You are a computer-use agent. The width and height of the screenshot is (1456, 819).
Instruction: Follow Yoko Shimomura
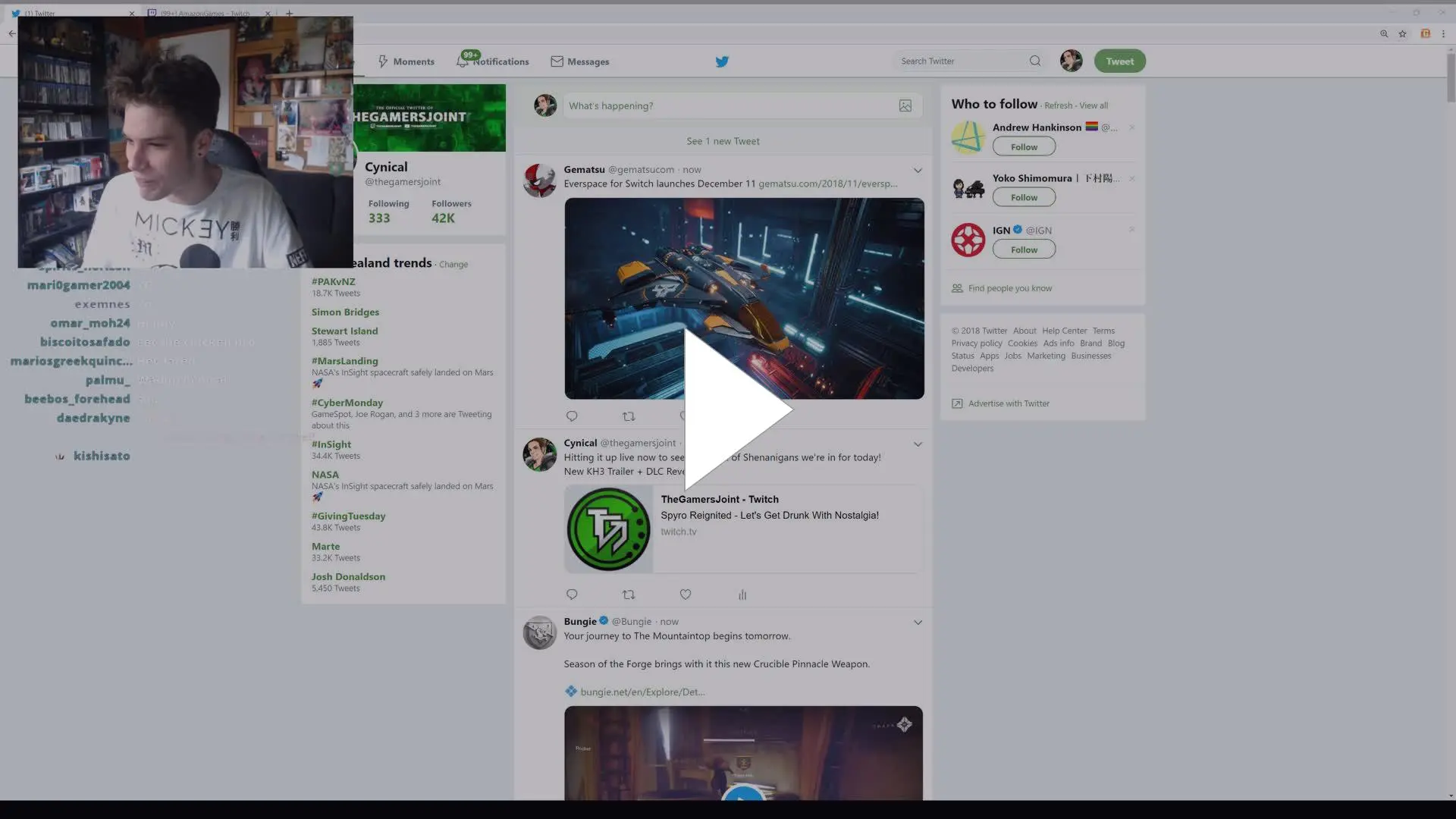(x=1024, y=197)
